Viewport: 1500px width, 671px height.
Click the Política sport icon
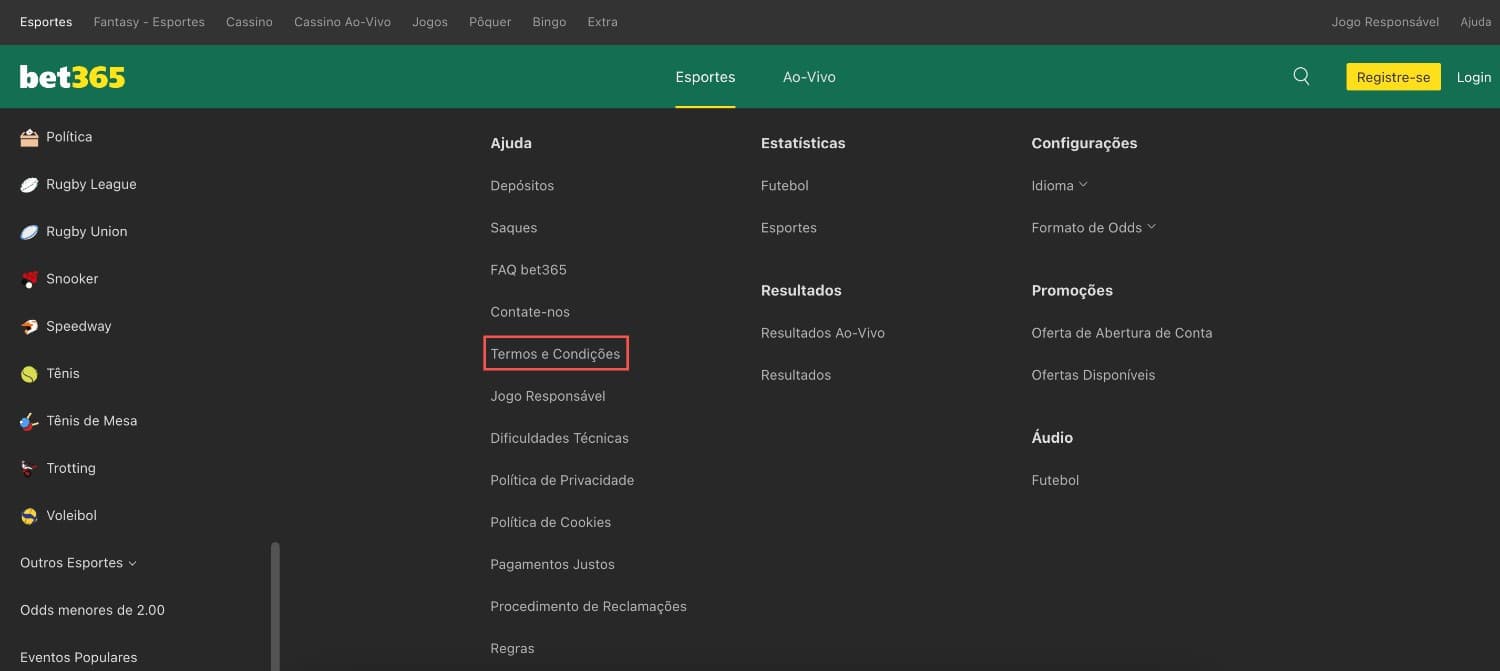point(29,137)
